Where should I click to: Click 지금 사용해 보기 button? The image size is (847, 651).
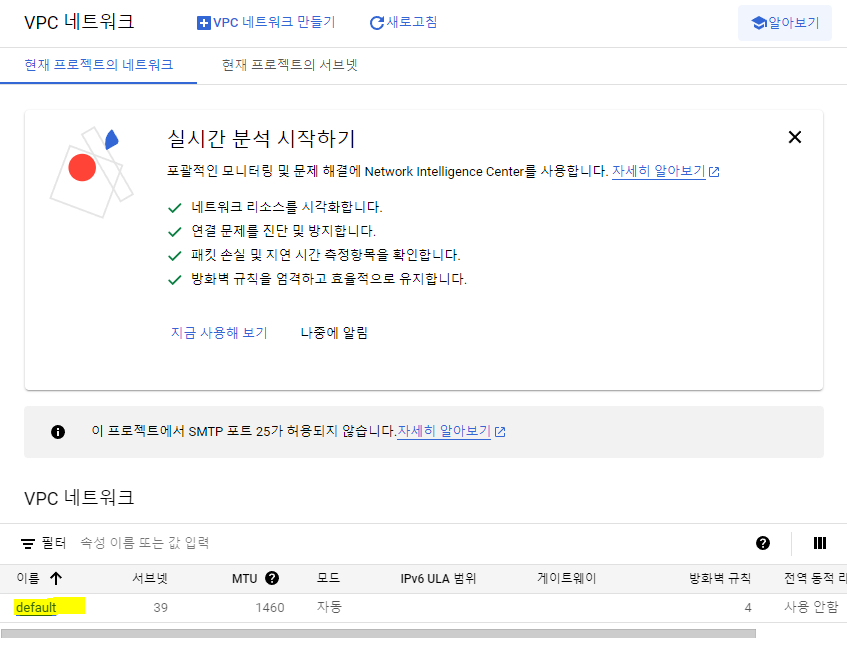(219, 333)
